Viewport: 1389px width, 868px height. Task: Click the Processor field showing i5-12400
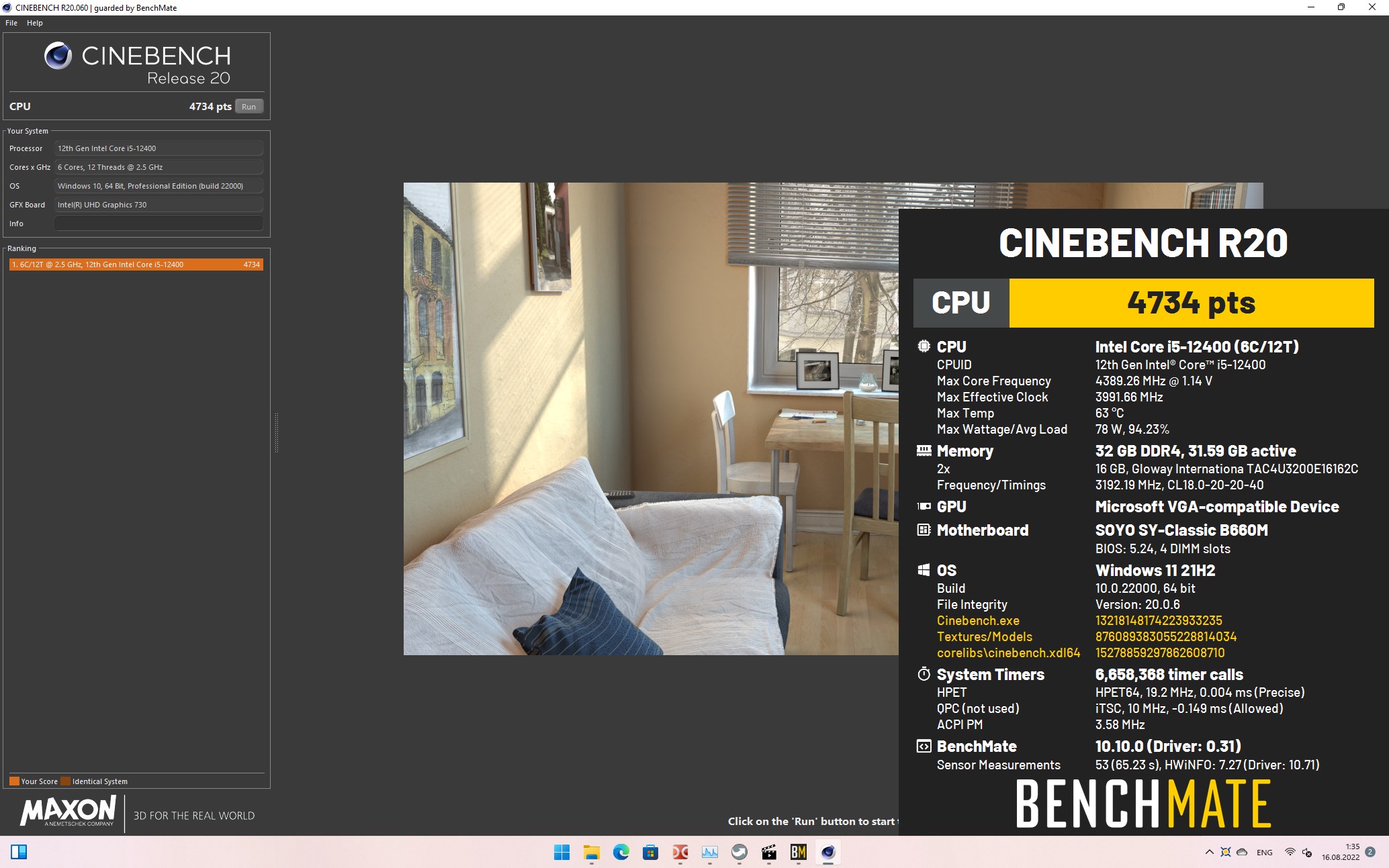coord(159,148)
